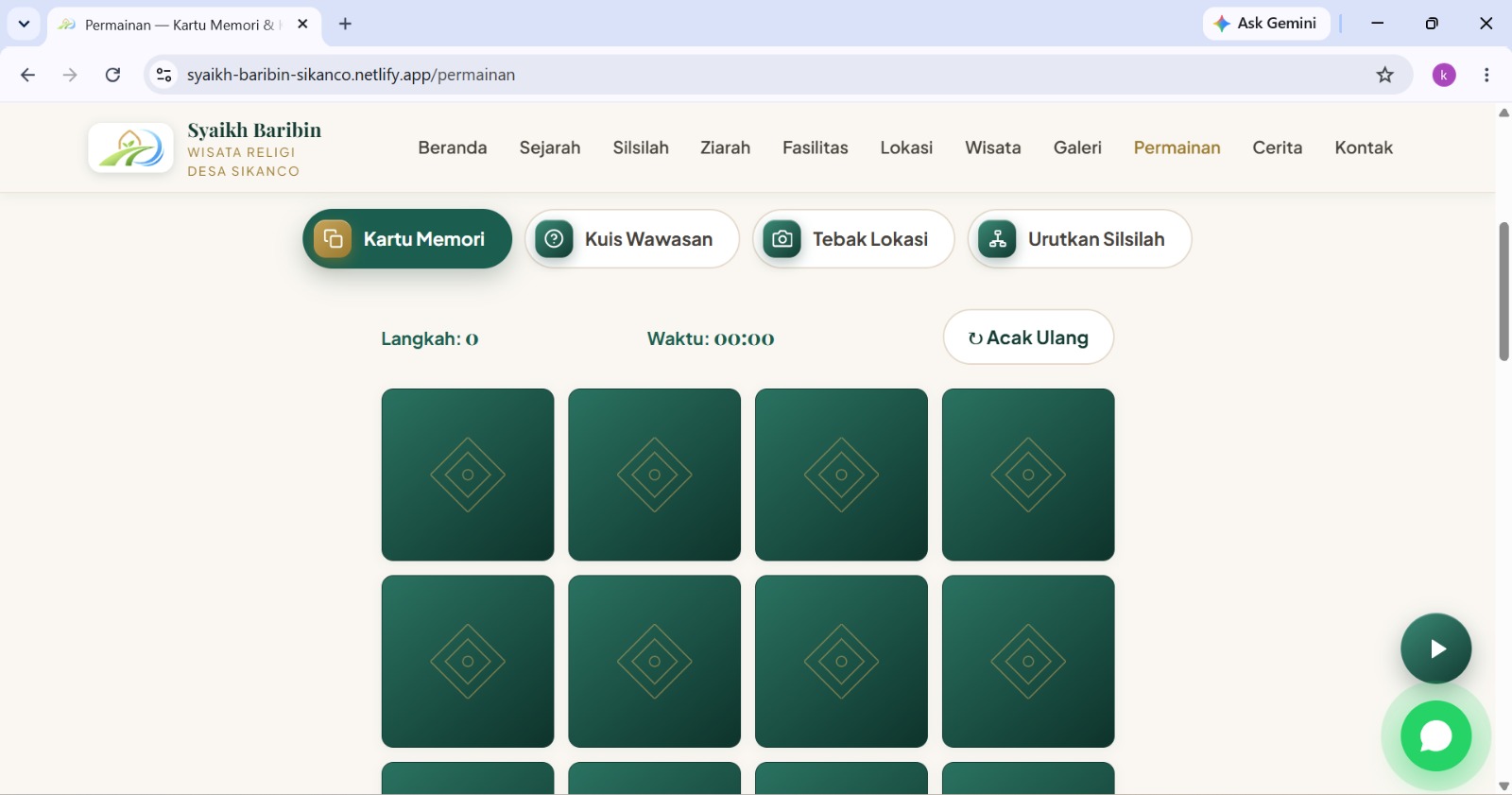Flip first card in second row

tap(468, 662)
